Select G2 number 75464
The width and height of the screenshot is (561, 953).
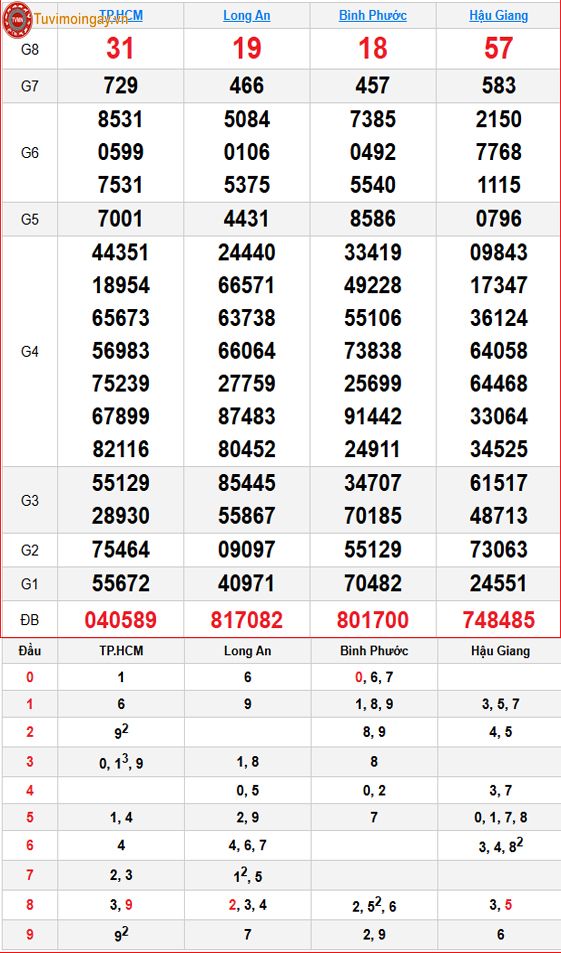click(x=120, y=551)
